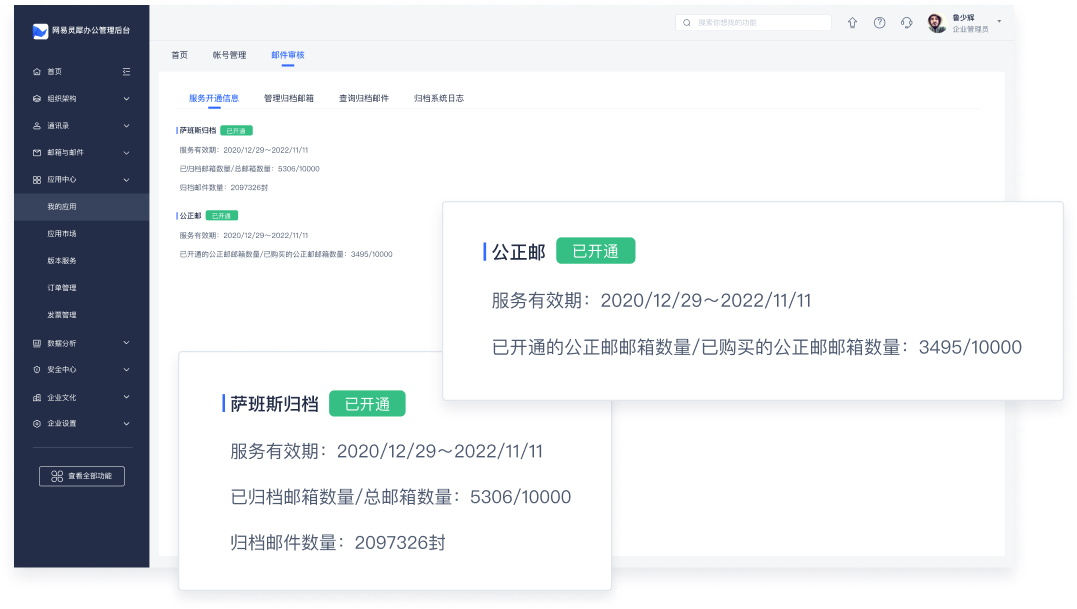
Task: Collapse sidebar using the menu fold icon
Action: click(126, 72)
